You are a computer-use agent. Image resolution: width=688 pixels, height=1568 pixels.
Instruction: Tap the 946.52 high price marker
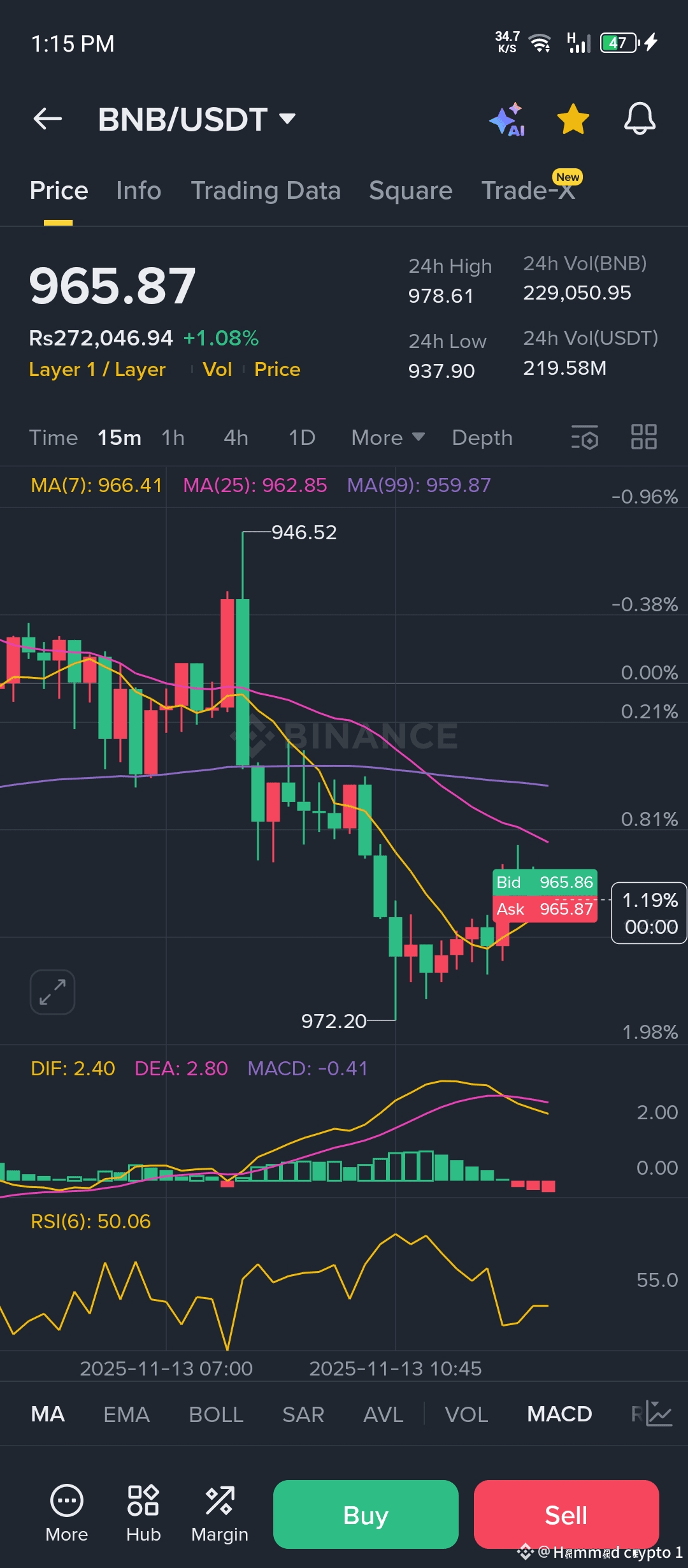[x=304, y=532]
